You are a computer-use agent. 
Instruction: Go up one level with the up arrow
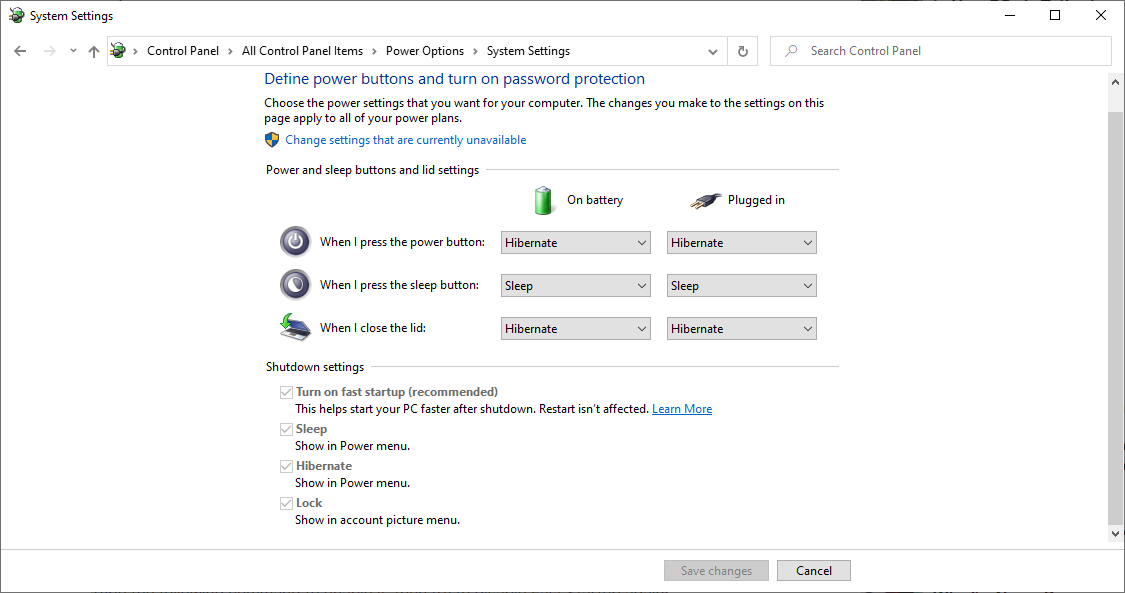coord(94,51)
